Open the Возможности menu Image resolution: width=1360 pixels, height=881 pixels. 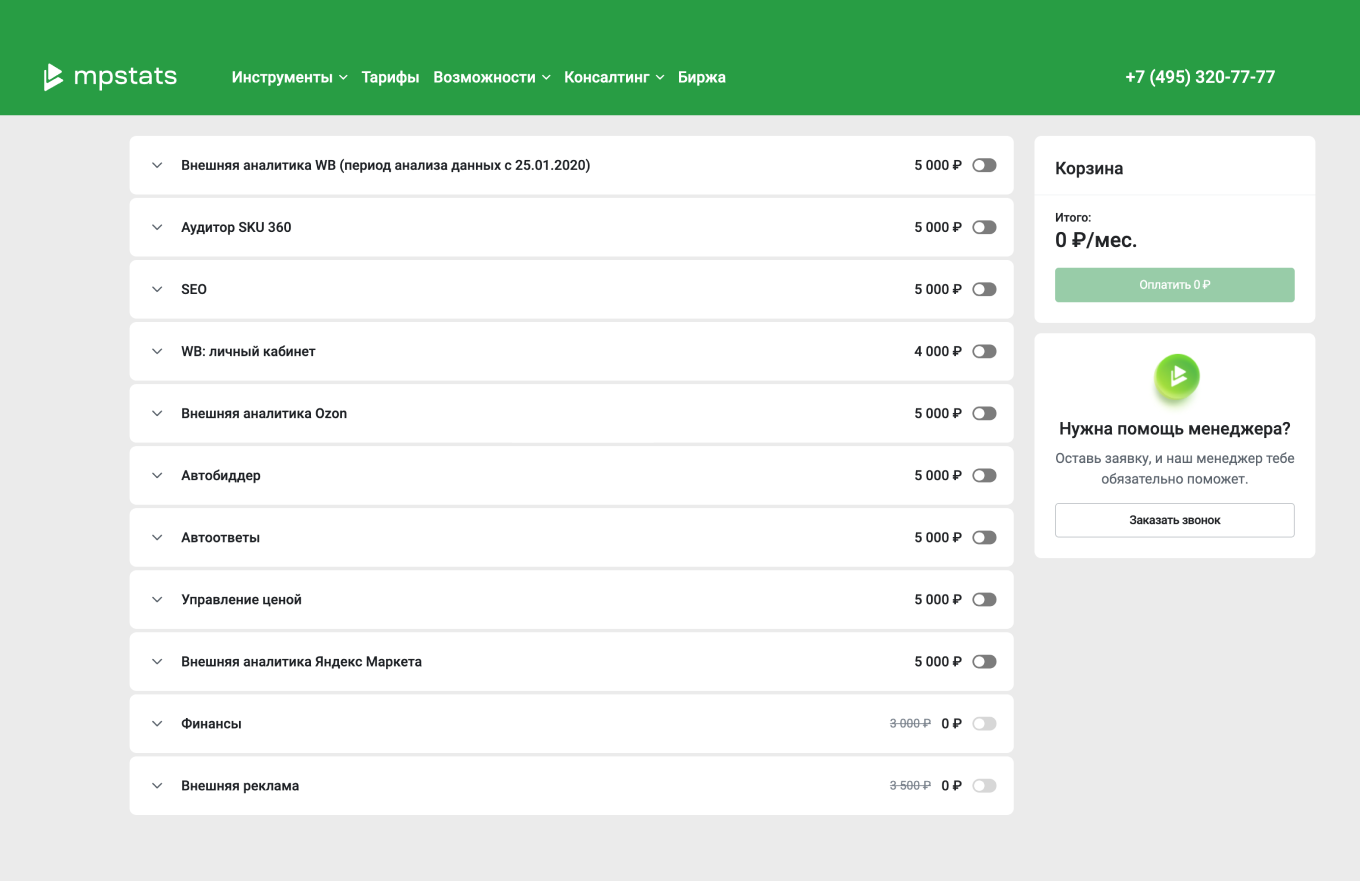click(492, 77)
